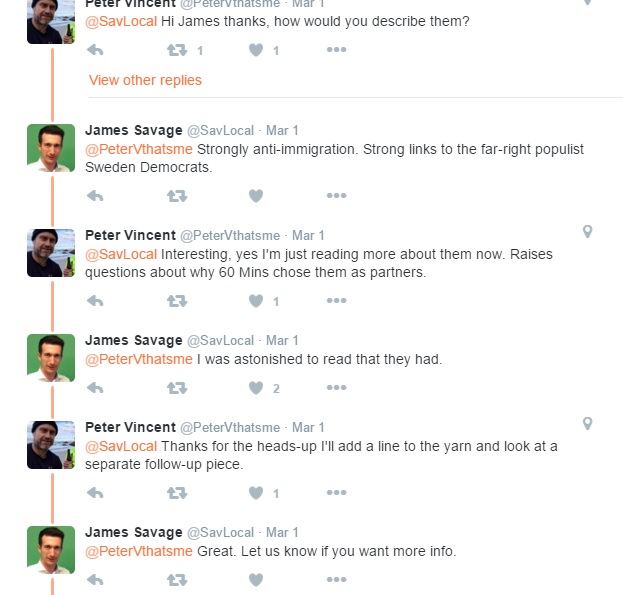Reply to the "Great. Let us know" tweet
The image size is (623, 595).
tap(96, 580)
